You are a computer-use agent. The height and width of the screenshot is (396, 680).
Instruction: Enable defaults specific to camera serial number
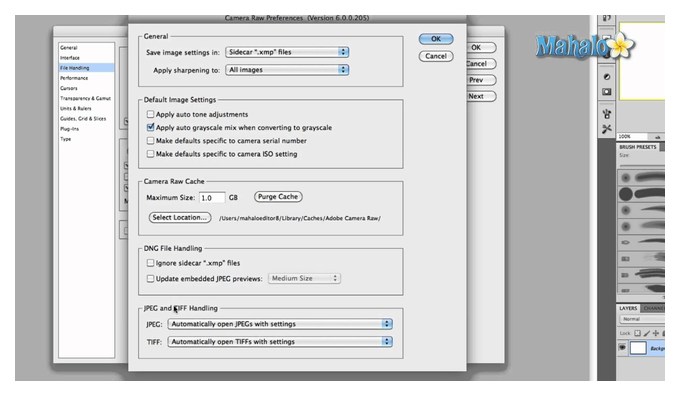tap(150, 141)
